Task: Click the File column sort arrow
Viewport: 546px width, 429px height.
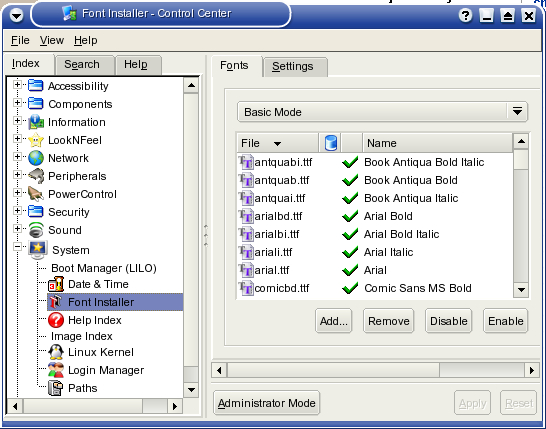Action: click(277, 143)
